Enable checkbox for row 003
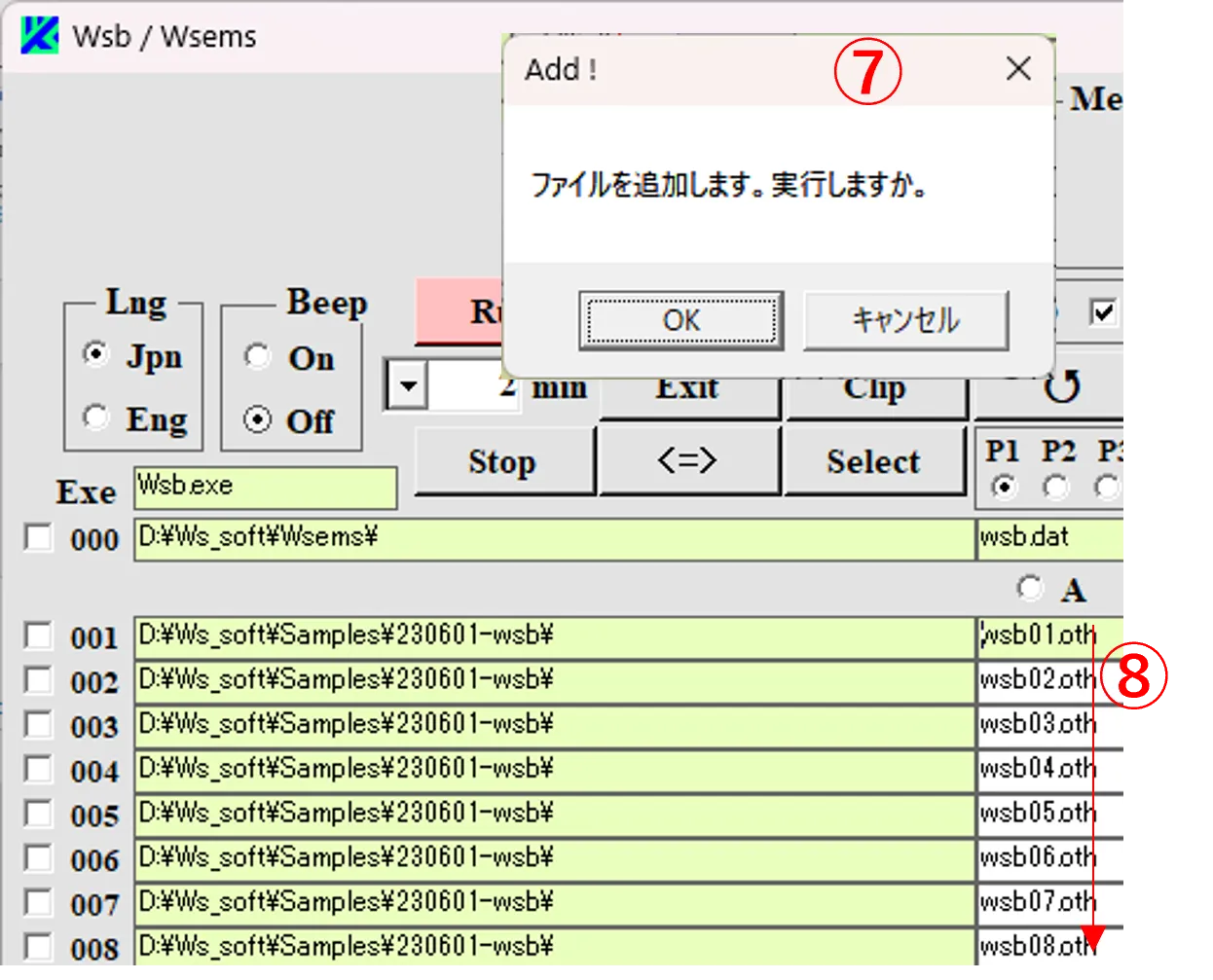 (x=38, y=725)
